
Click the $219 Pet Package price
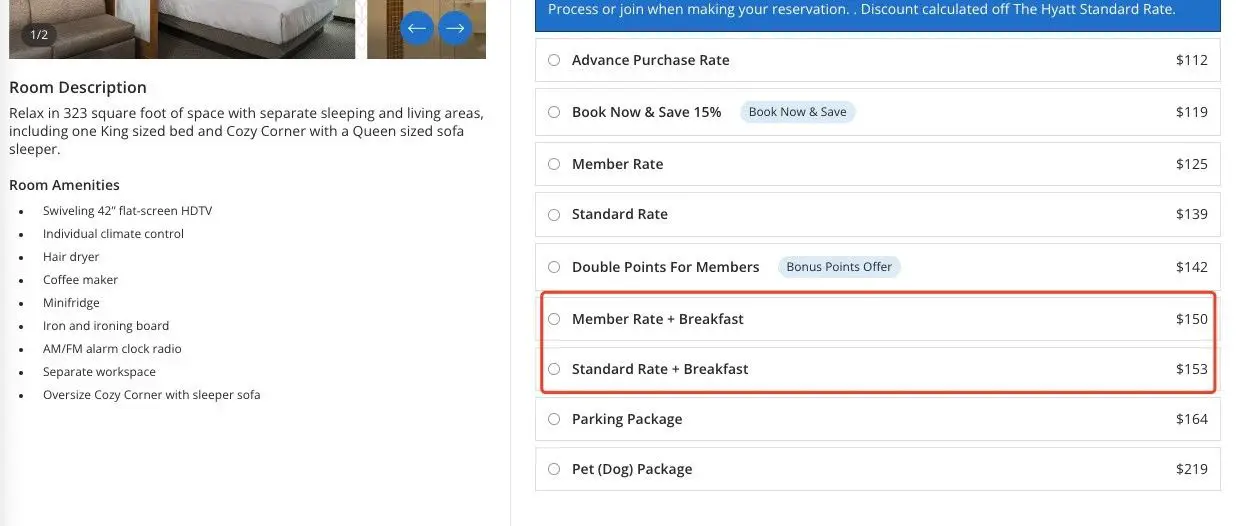1191,469
